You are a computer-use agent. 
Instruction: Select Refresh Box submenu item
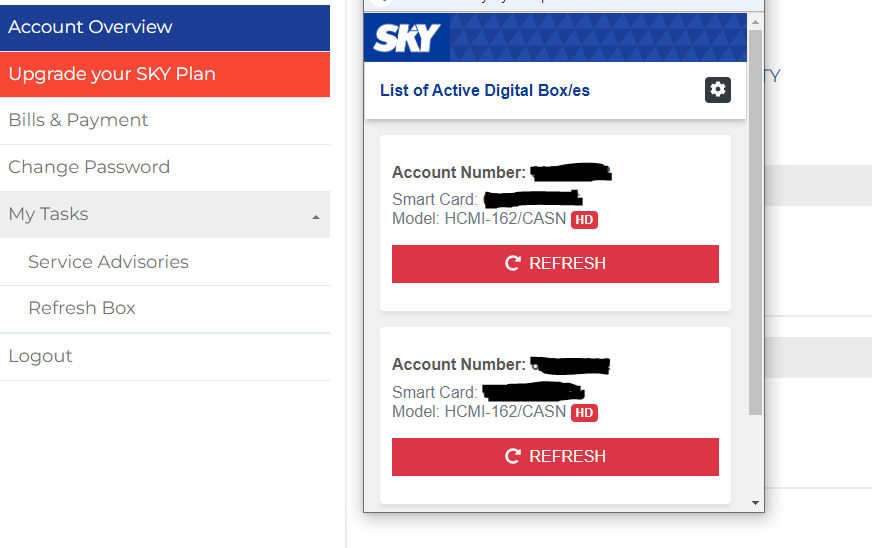(x=82, y=308)
